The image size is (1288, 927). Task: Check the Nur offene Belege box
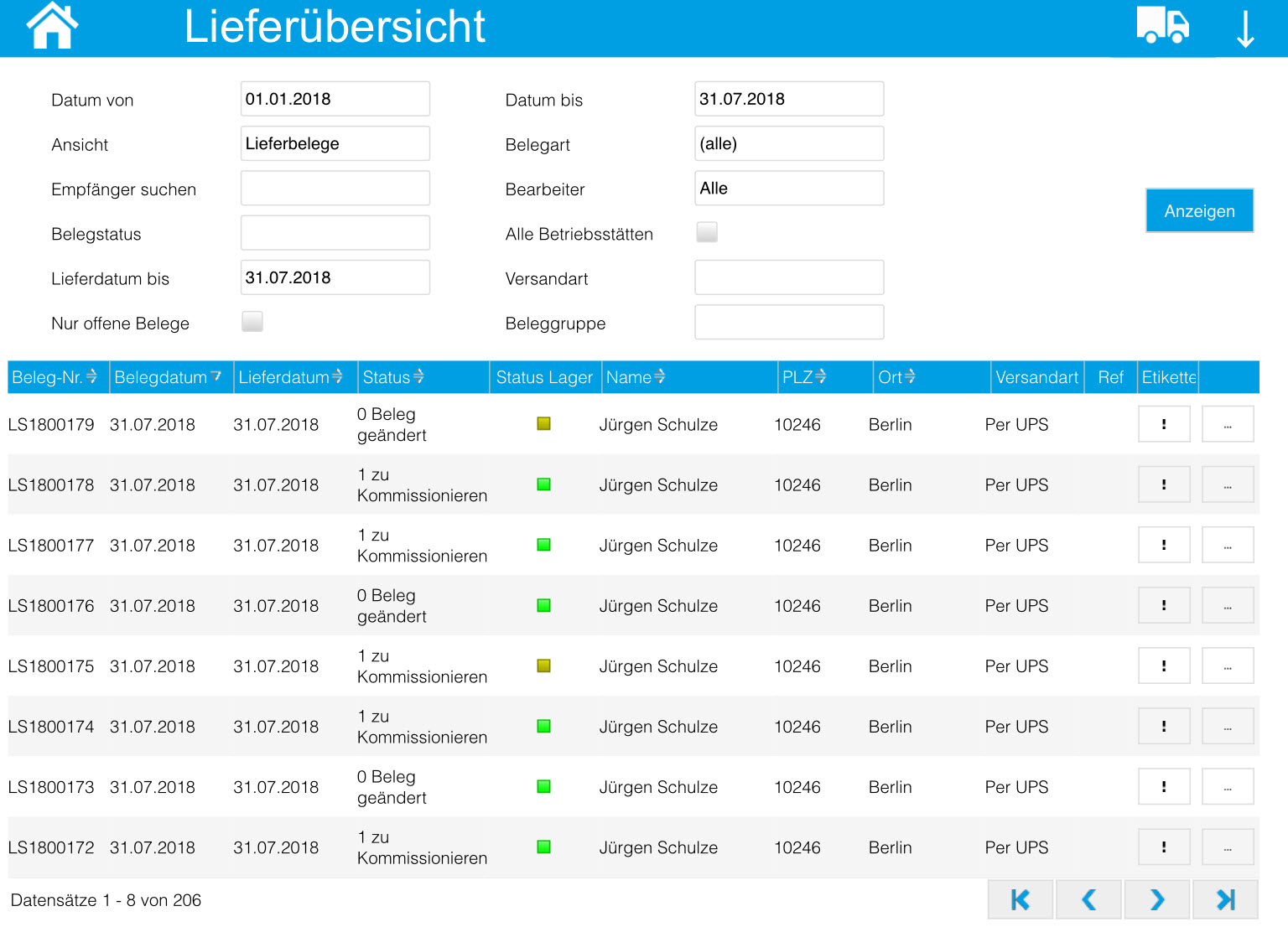coord(252,321)
